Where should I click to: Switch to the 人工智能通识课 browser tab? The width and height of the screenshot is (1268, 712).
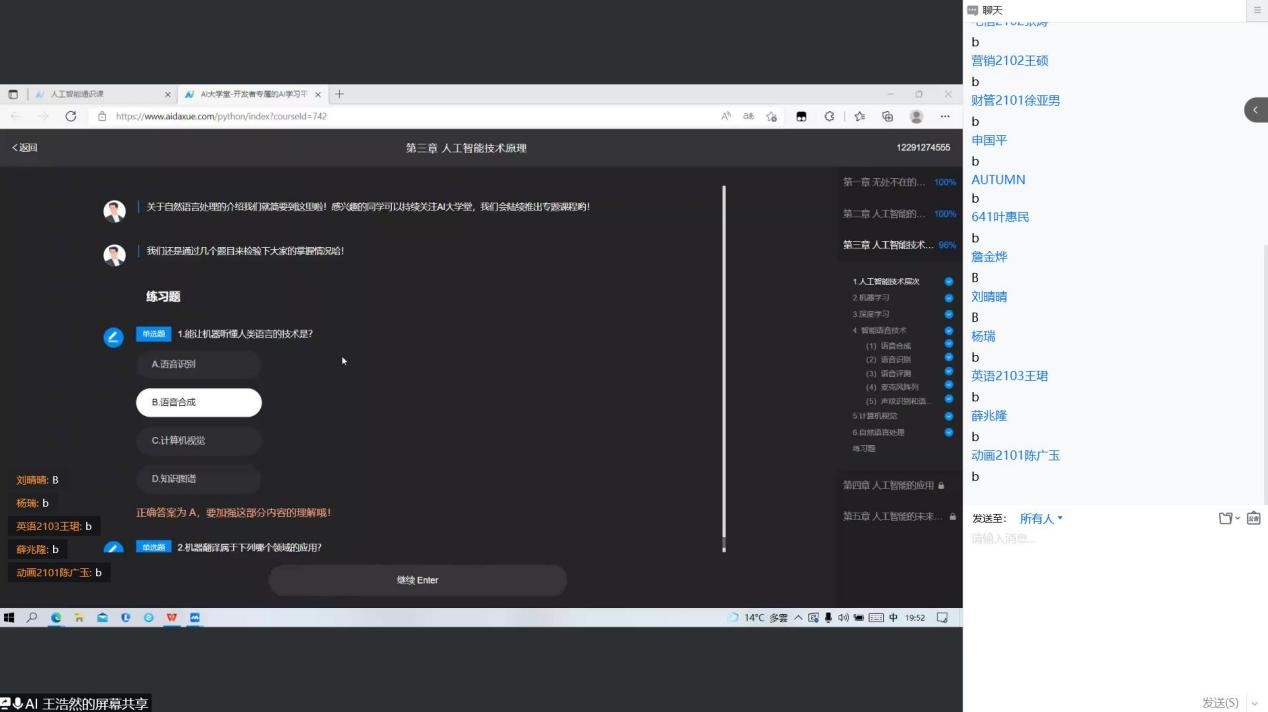(100, 94)
